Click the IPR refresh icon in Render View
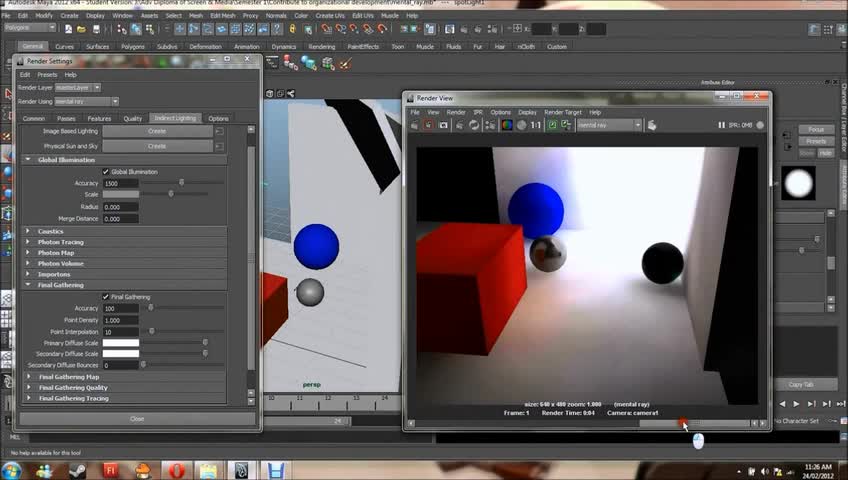 [x=474, y=125]
